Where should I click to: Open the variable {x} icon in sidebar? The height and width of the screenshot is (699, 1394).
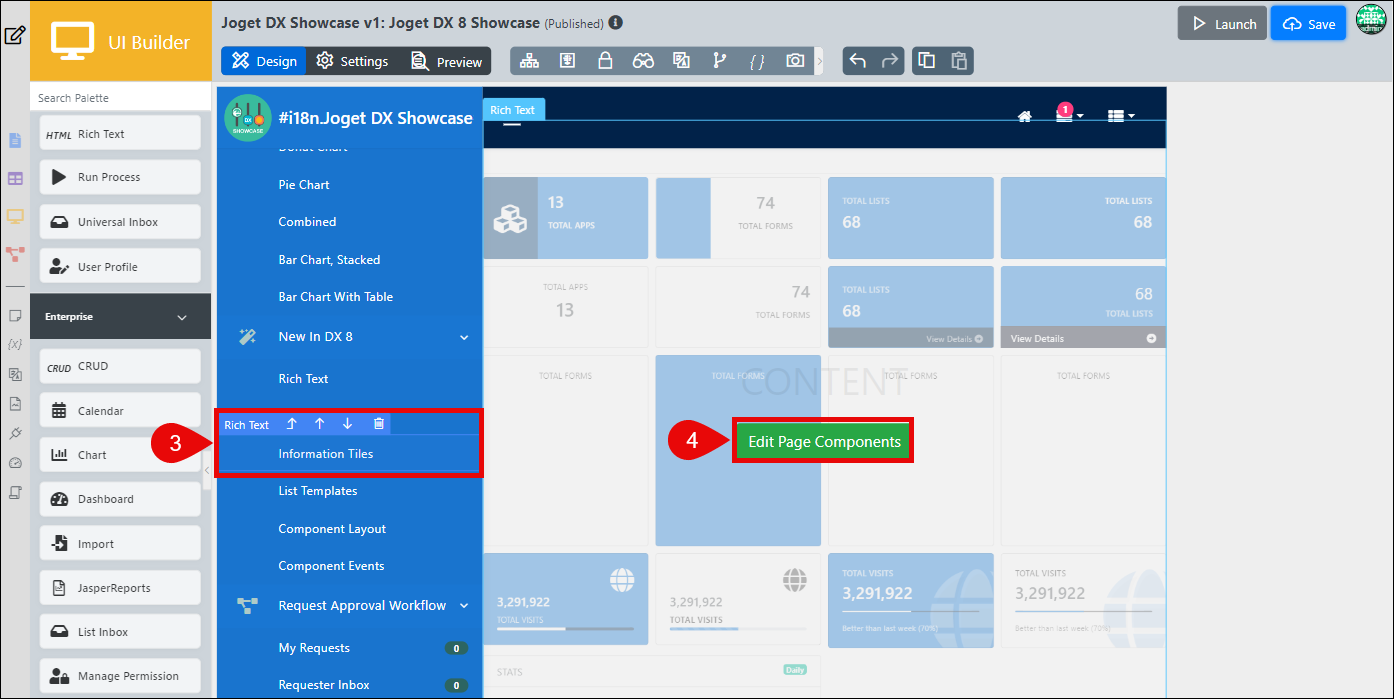click(x=15, y=344)
